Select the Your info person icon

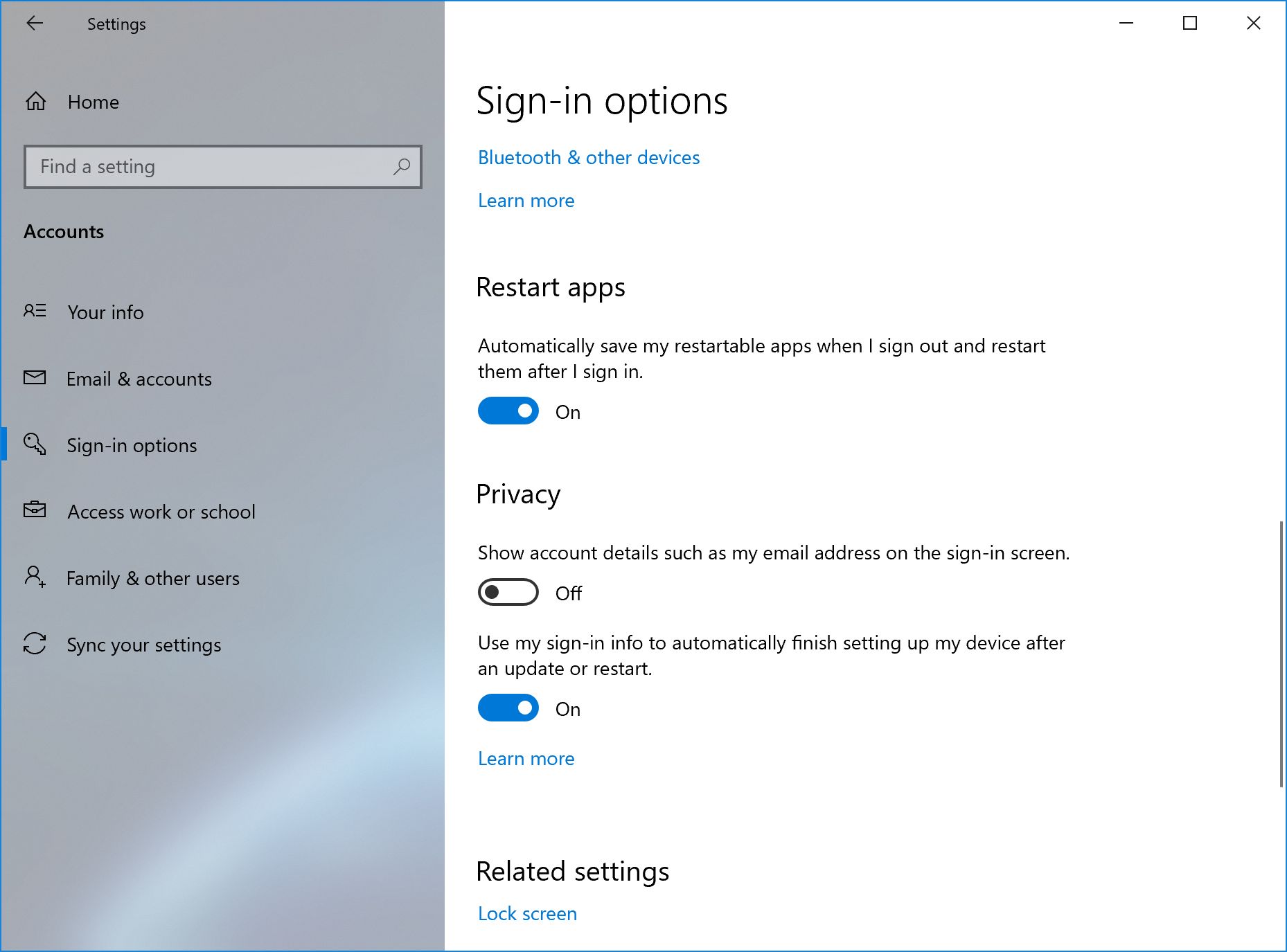coord(35,312)
